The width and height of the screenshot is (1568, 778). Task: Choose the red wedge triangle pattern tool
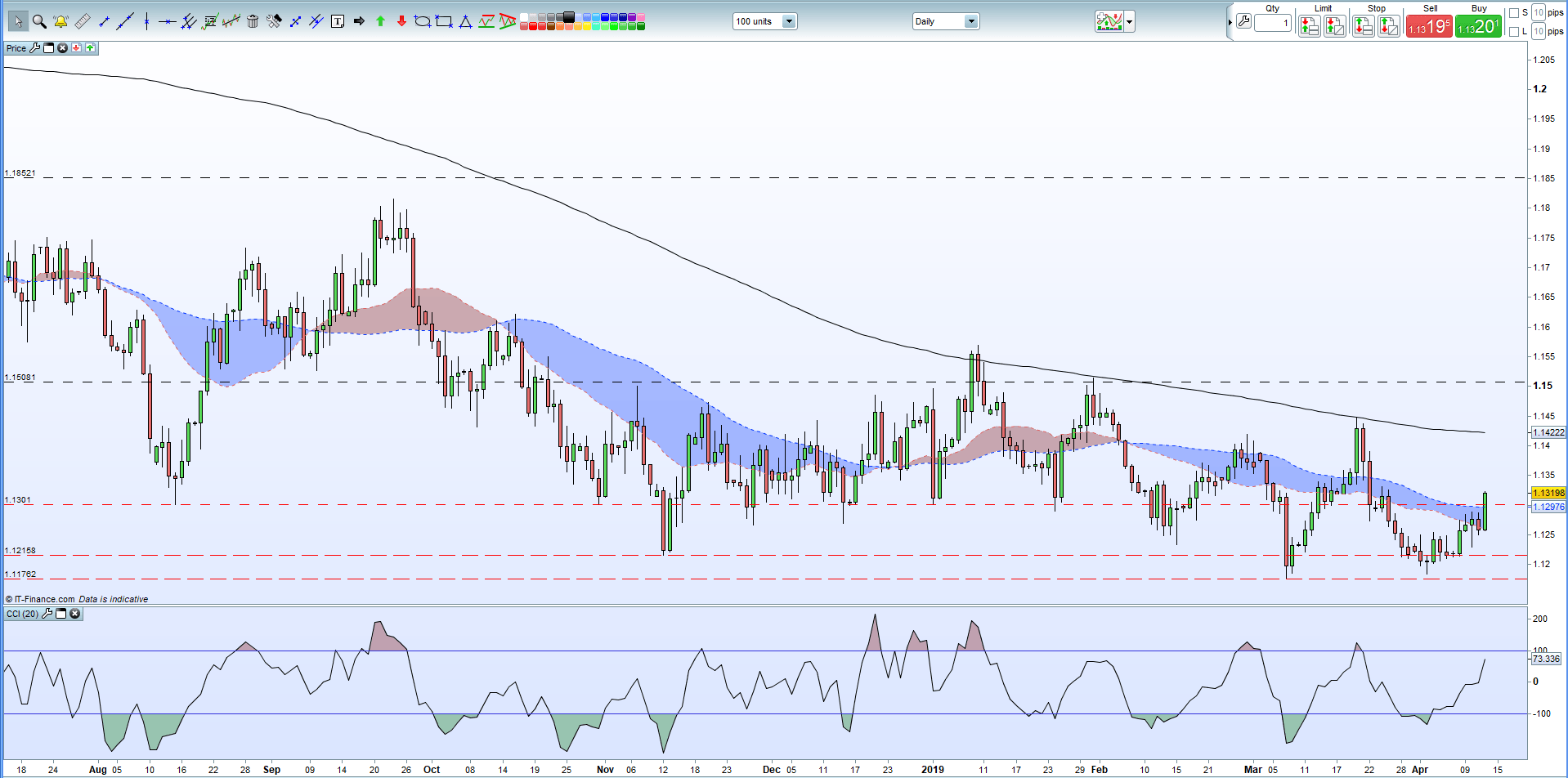508,21
